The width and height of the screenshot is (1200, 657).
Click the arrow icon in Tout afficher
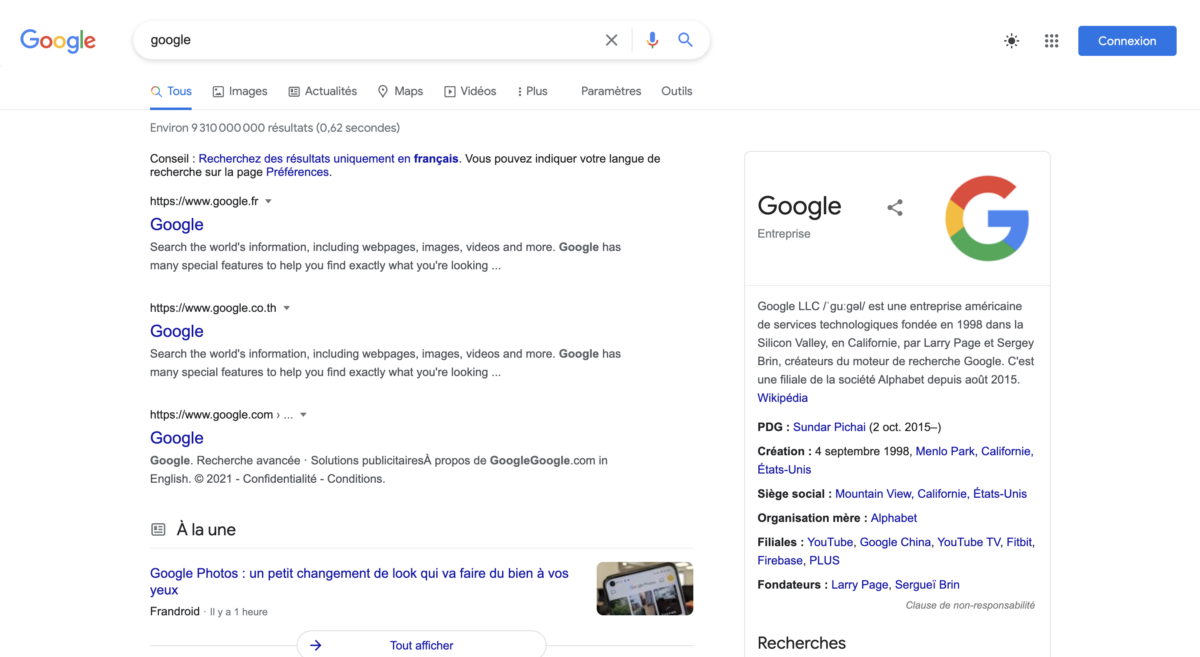316,645
